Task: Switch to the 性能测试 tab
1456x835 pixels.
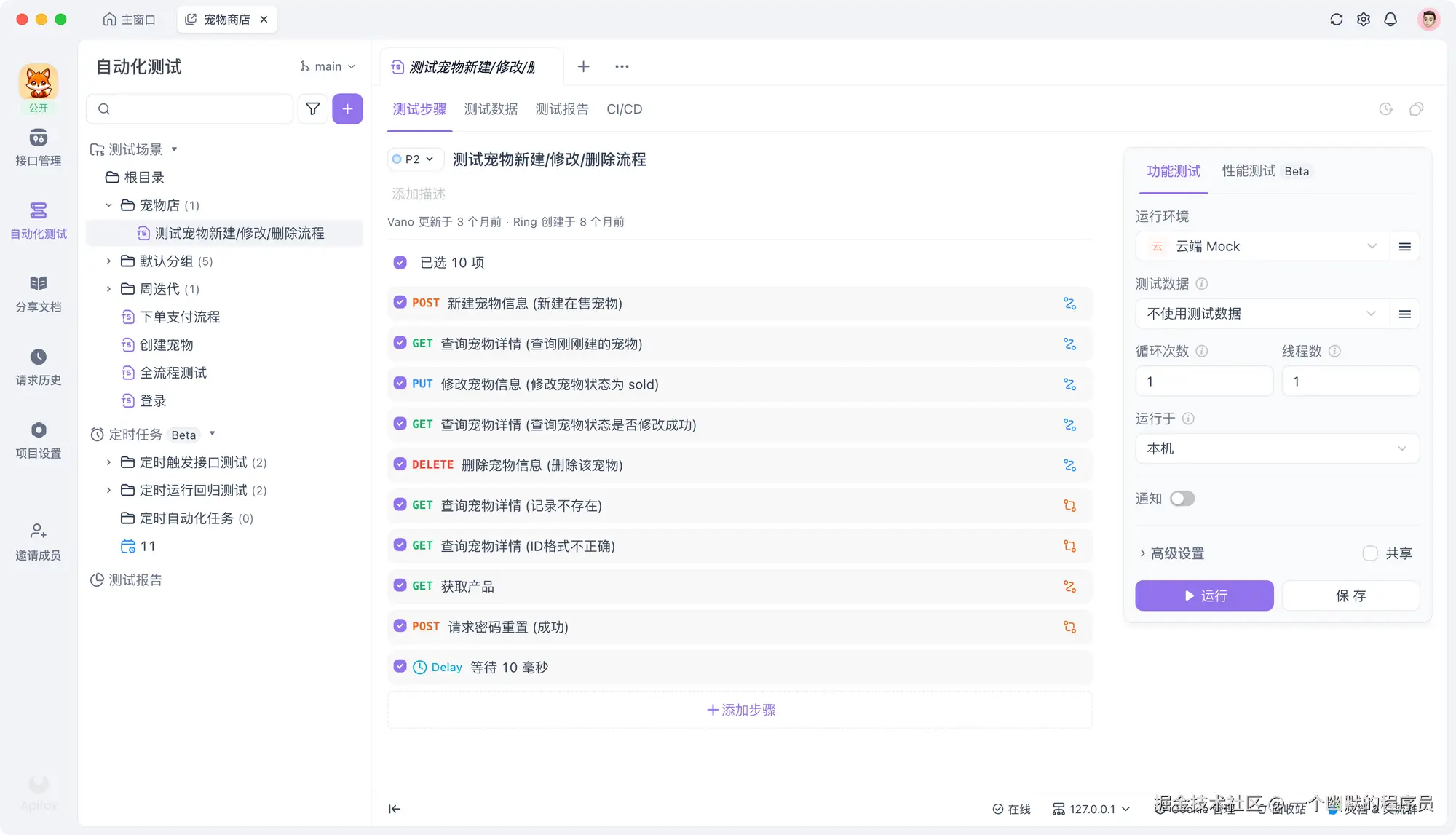Action: click(1248, 171)
